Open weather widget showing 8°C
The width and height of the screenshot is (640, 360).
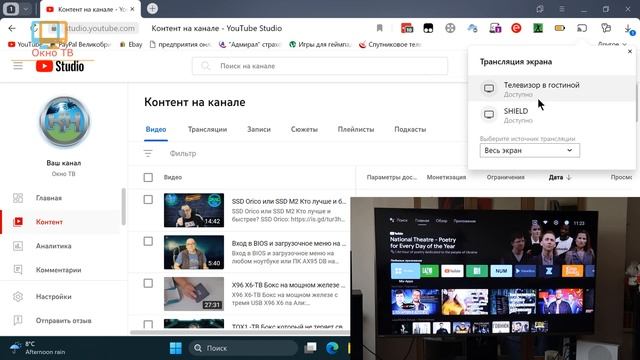click(38, 348)
